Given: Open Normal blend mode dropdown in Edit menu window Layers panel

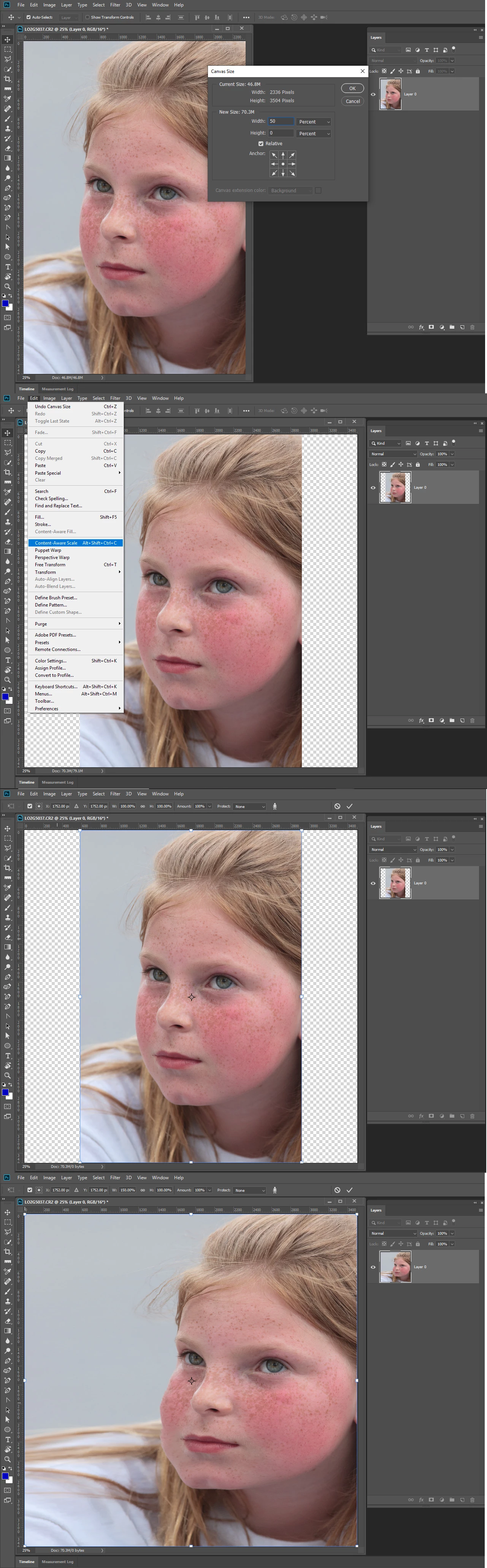Looking at the screenshot, I should 393,454.
